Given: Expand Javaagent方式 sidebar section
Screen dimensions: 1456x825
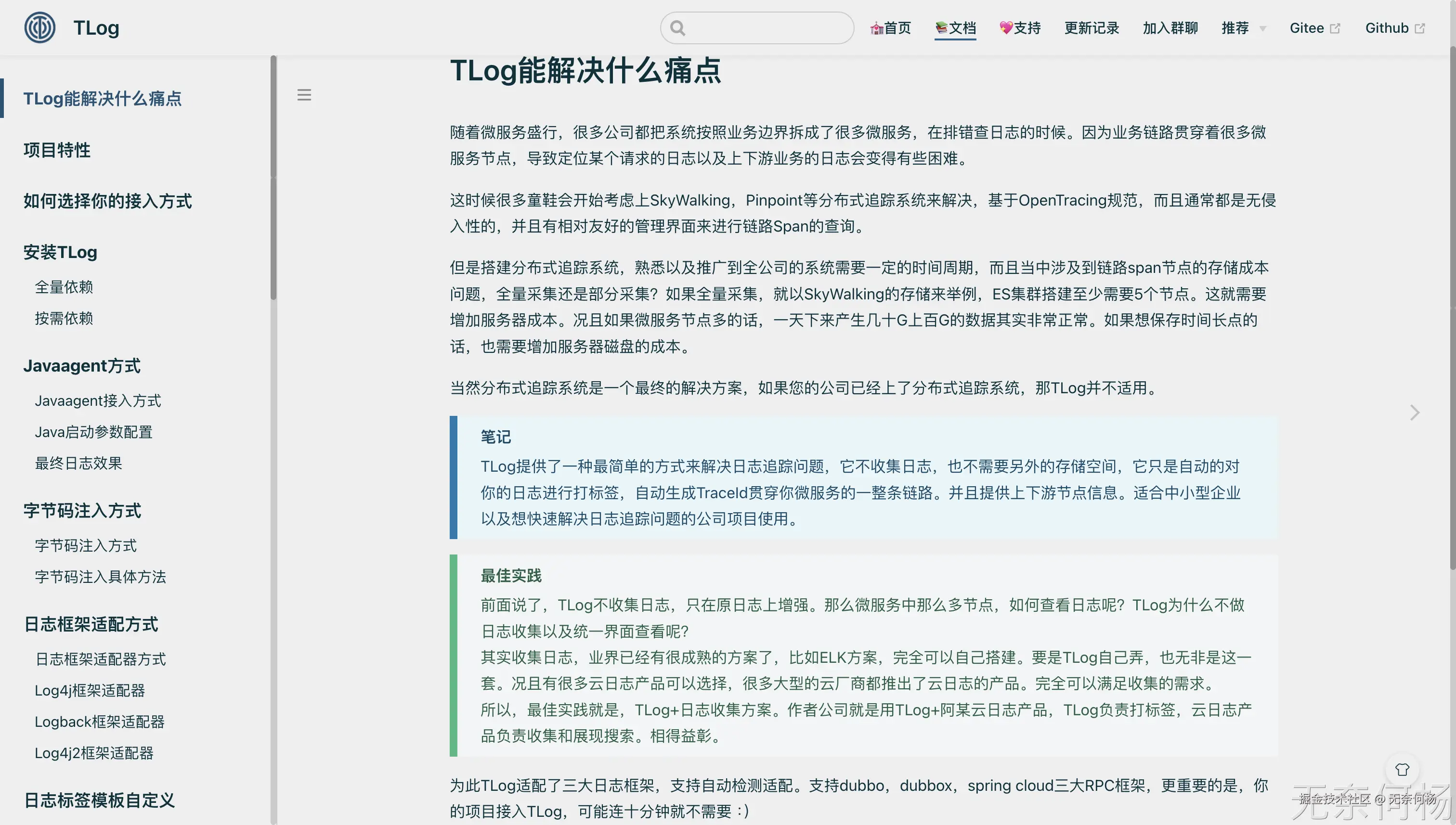Looking at the screenshot, I should (82, 366).
